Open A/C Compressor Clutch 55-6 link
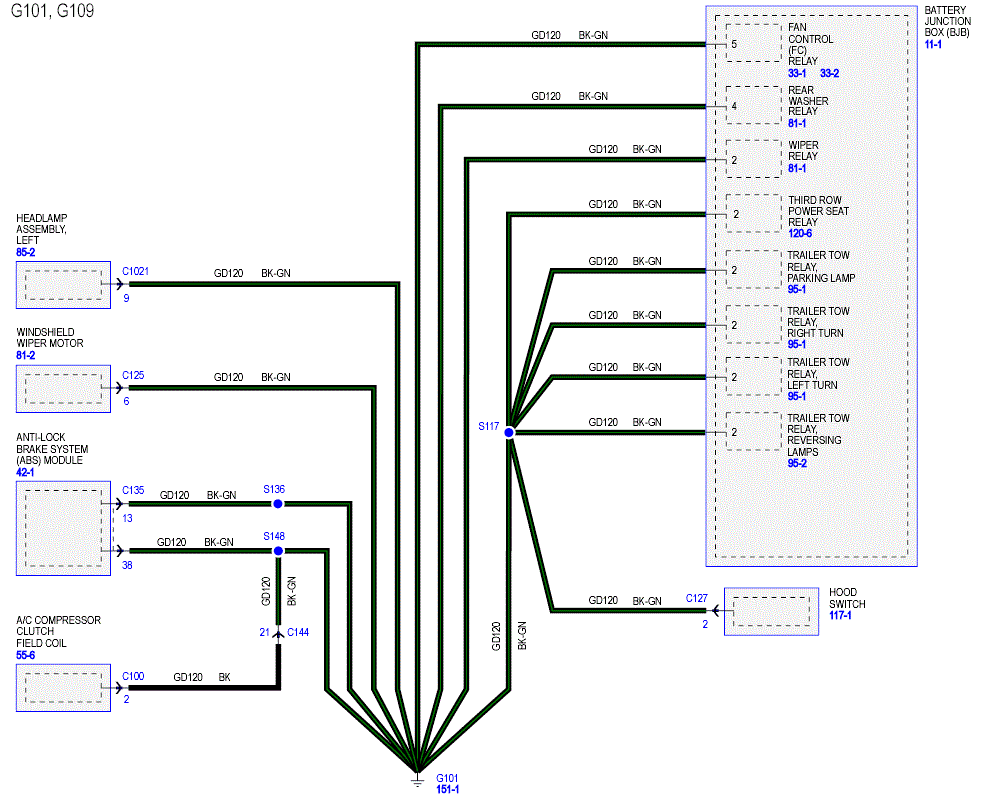This screenshot has width=986, height=798. [x=26, y=655]
